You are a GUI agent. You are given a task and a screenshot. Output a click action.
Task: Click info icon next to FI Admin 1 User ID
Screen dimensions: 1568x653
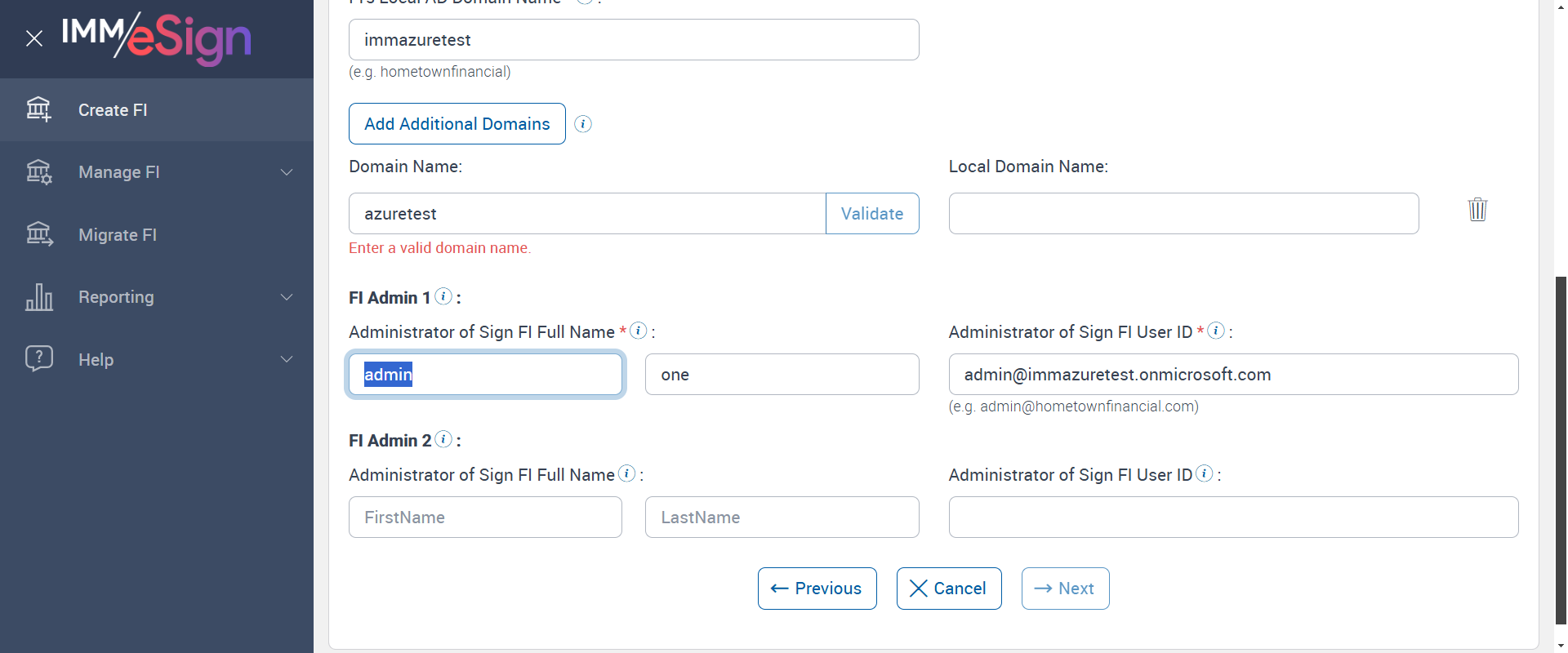pyautogui.click(x=1216, y=331)
